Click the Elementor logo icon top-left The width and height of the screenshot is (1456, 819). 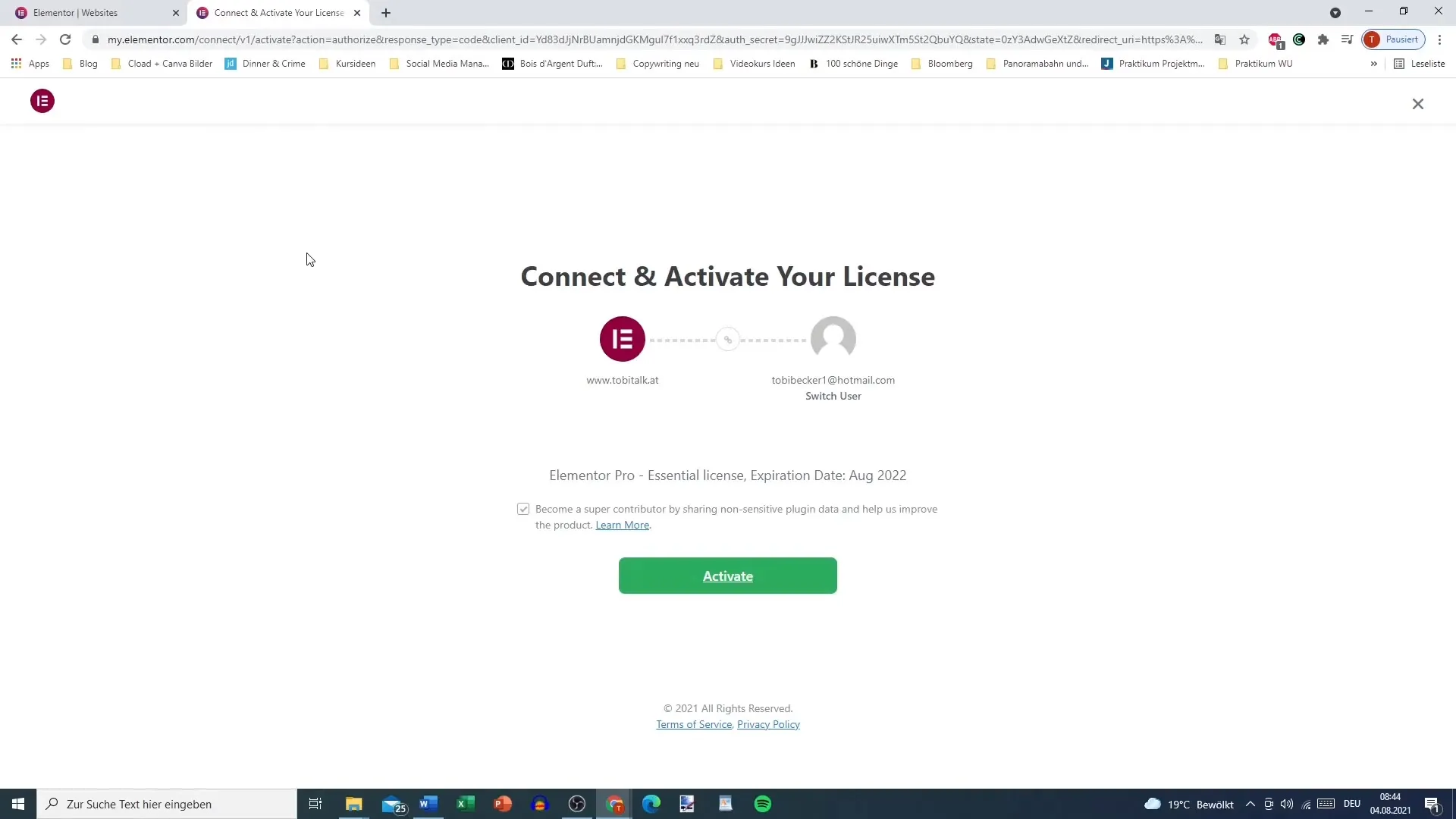pyautogui.click(x=42, y=101)
